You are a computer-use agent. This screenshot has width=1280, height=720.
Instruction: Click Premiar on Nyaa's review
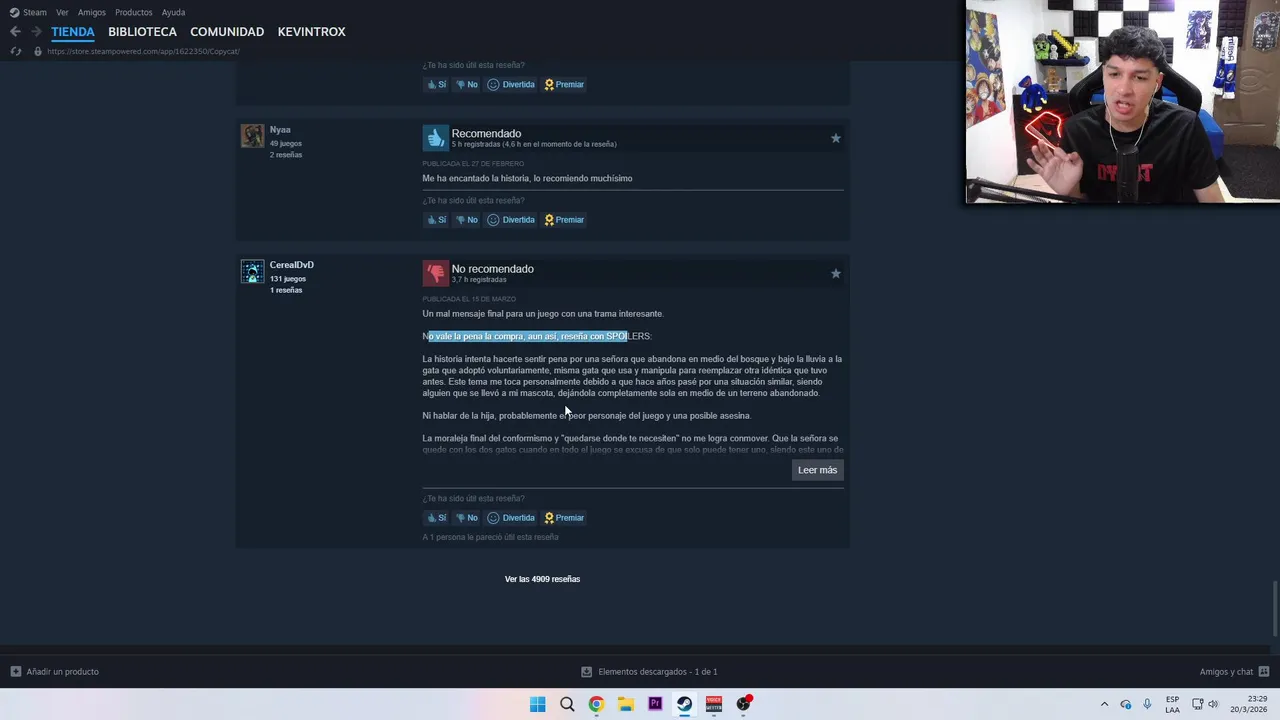(x=564, y=220)
